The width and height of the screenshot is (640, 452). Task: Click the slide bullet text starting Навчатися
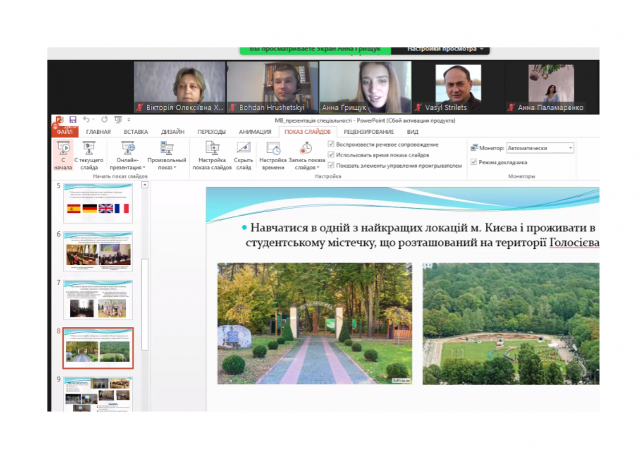(x=420, y=235)
